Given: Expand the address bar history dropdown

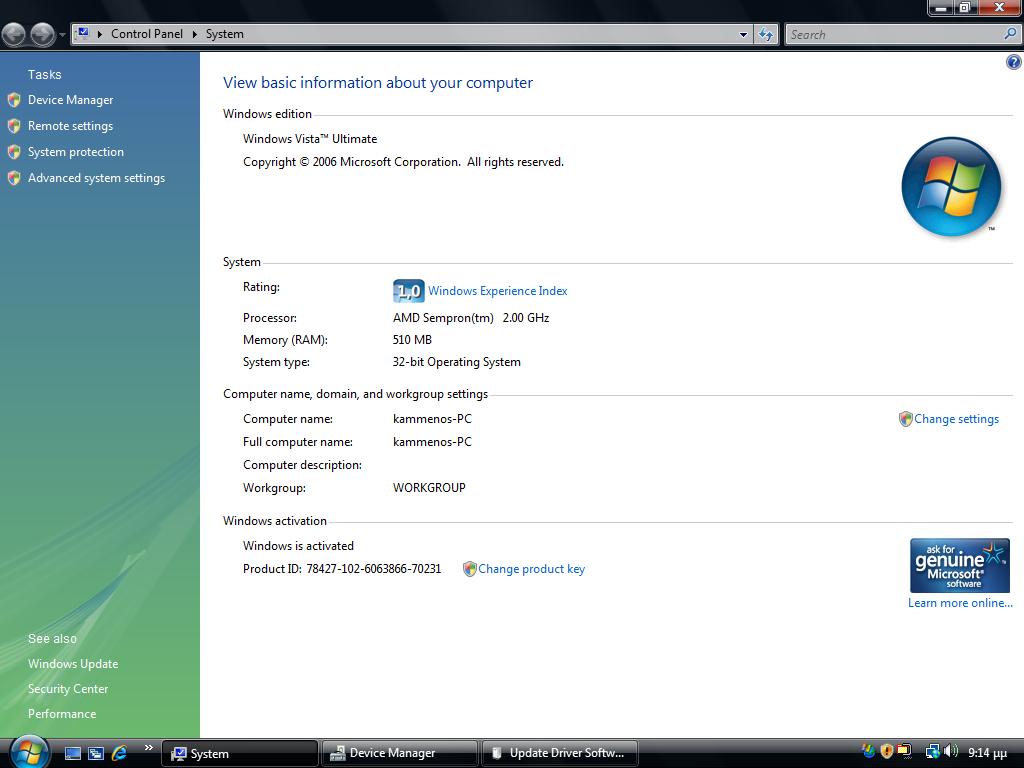Looking at the screenshot, I should click(x=743, y=34).
